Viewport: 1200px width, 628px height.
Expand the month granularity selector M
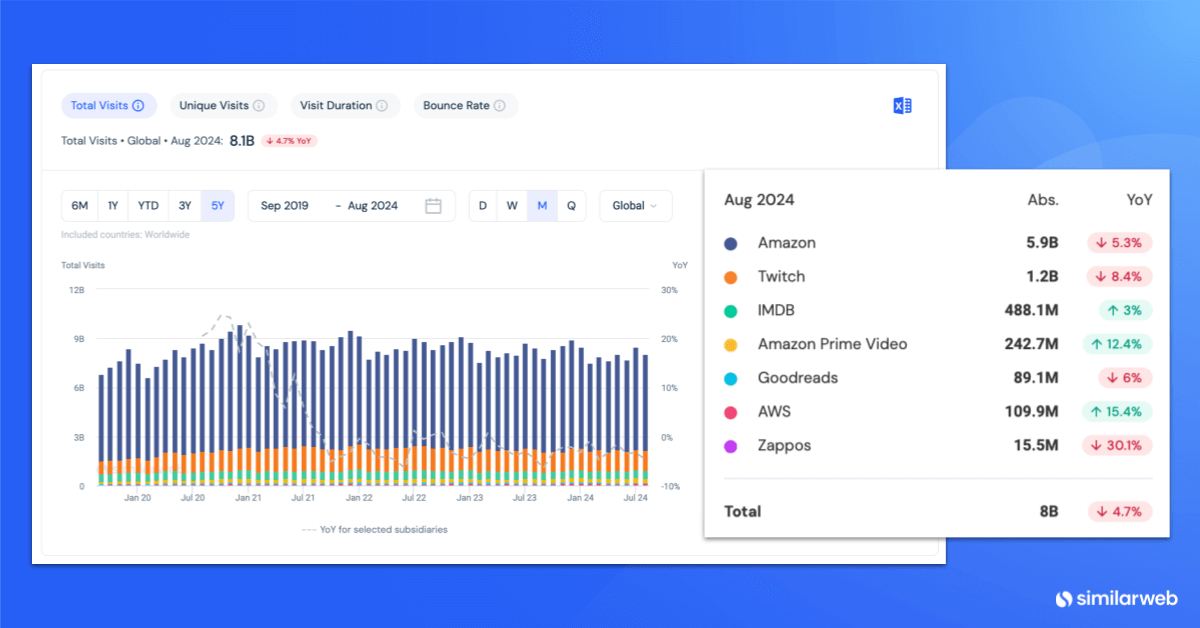542,205
